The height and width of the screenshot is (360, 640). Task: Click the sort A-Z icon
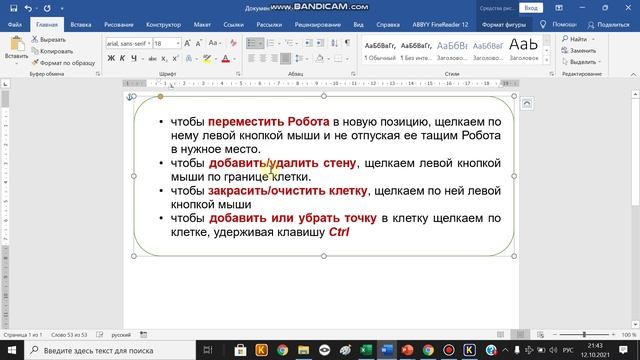pos(334,43)
